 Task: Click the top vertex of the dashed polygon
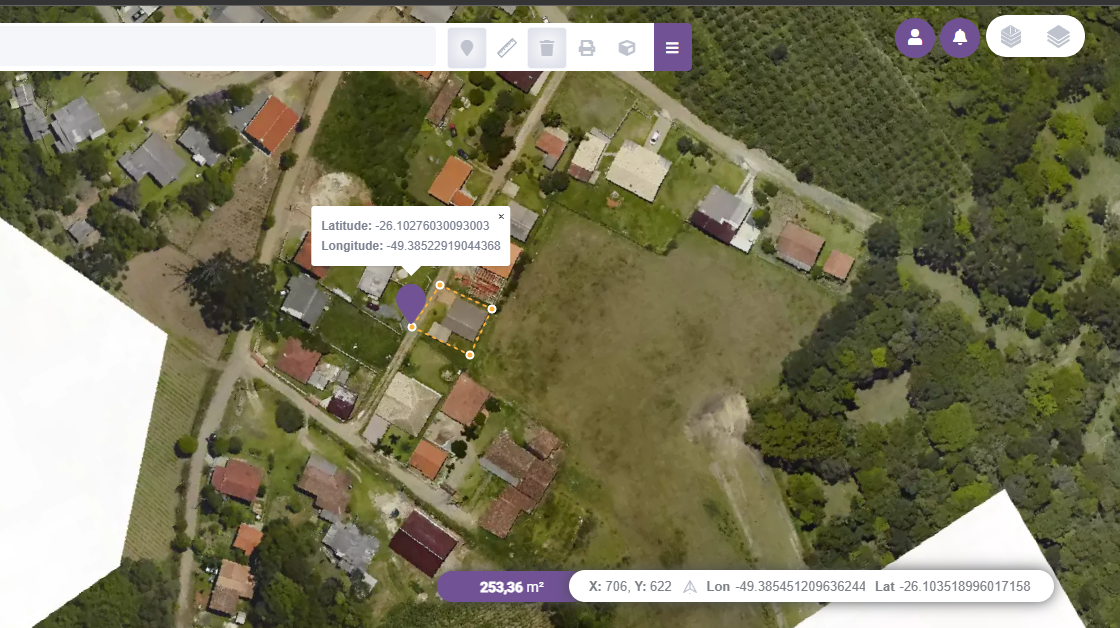pos(440,285)
